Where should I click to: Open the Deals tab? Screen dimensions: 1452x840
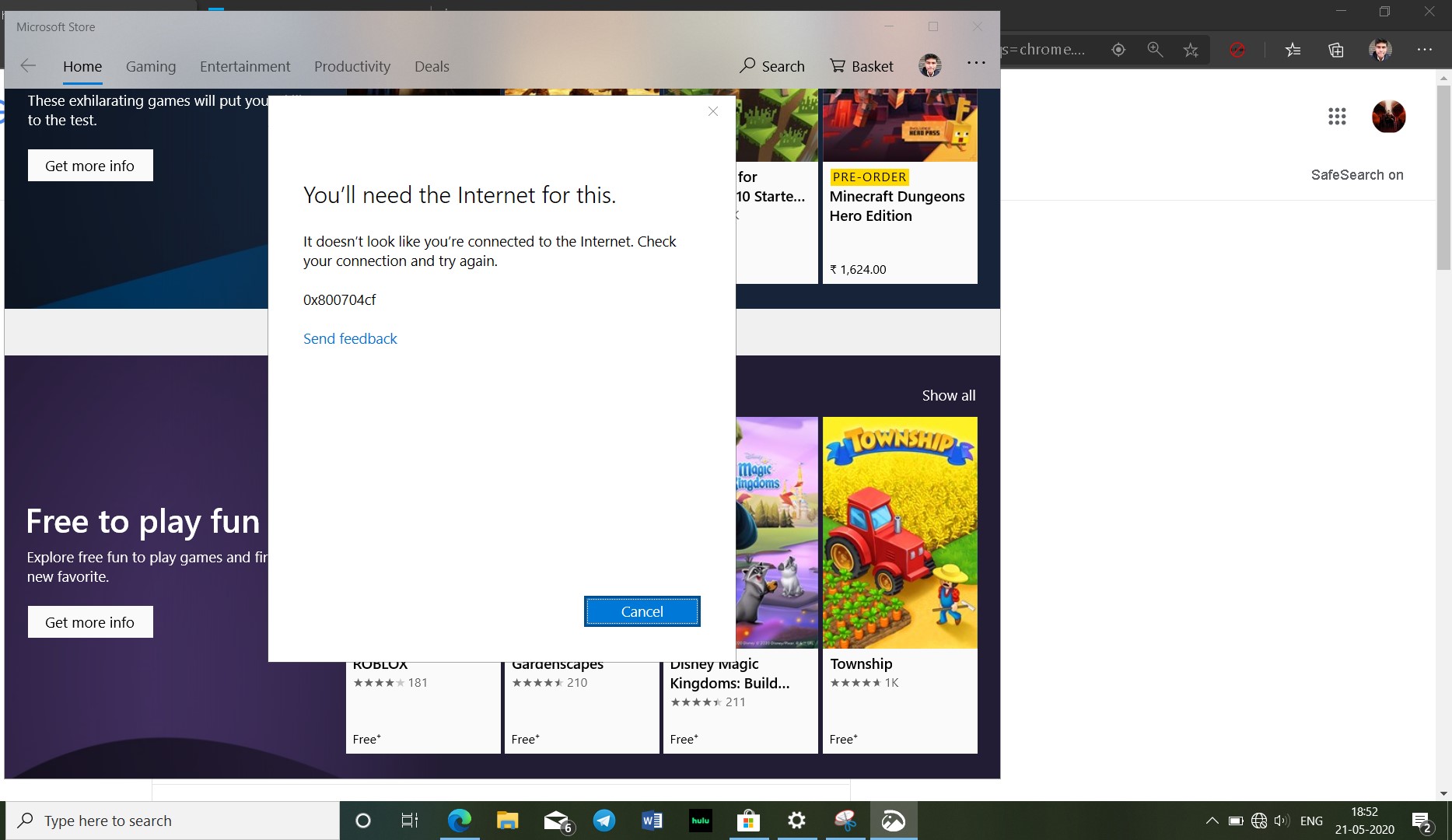point(432,66)
